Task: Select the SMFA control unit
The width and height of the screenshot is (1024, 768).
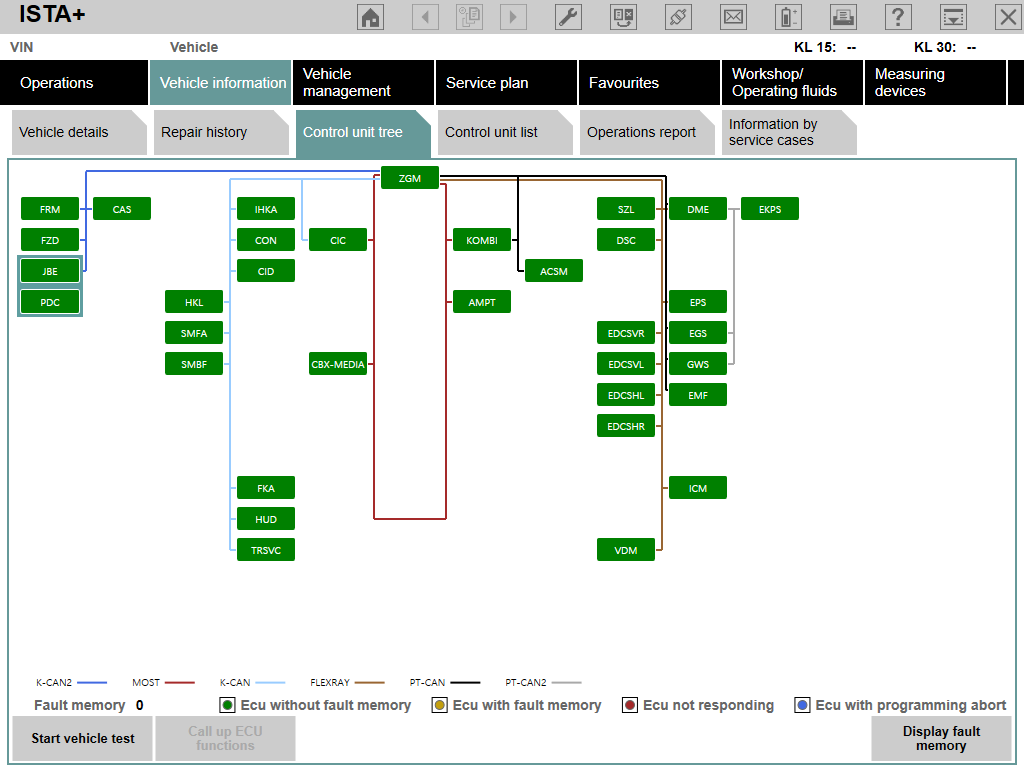Action: point(194,333)
